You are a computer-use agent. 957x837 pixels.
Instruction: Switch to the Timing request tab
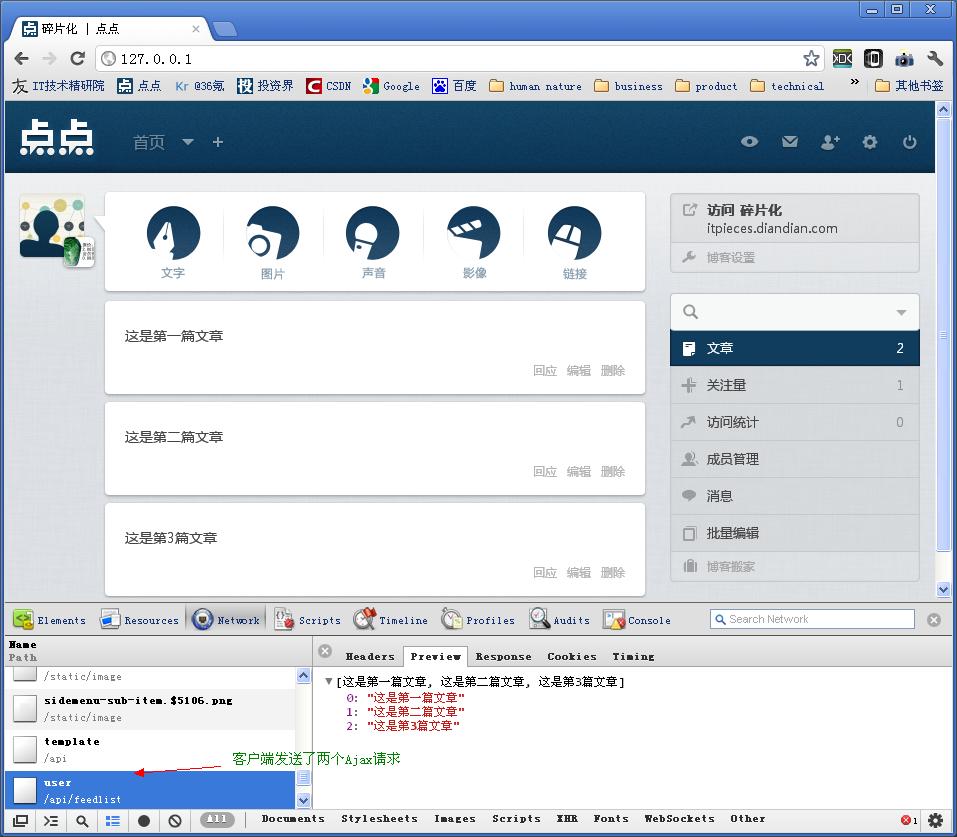[x=633, y=656]
